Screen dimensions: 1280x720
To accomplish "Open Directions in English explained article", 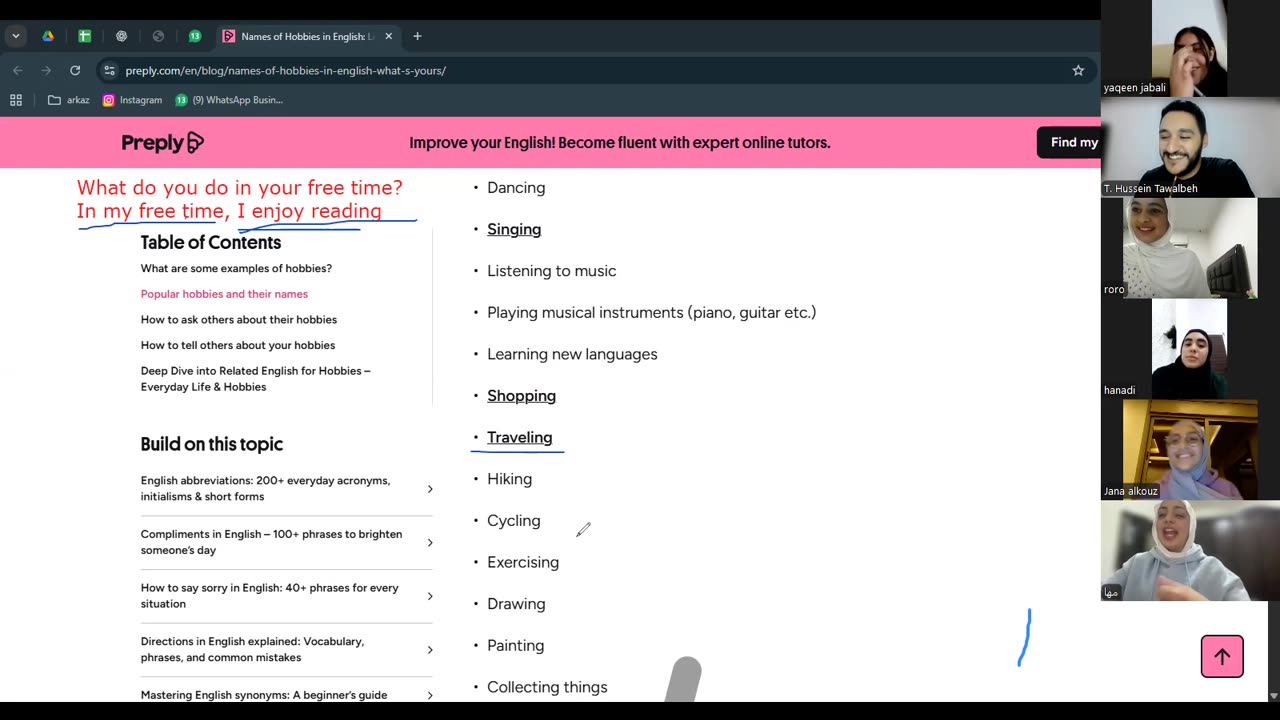I will point(252,649).
